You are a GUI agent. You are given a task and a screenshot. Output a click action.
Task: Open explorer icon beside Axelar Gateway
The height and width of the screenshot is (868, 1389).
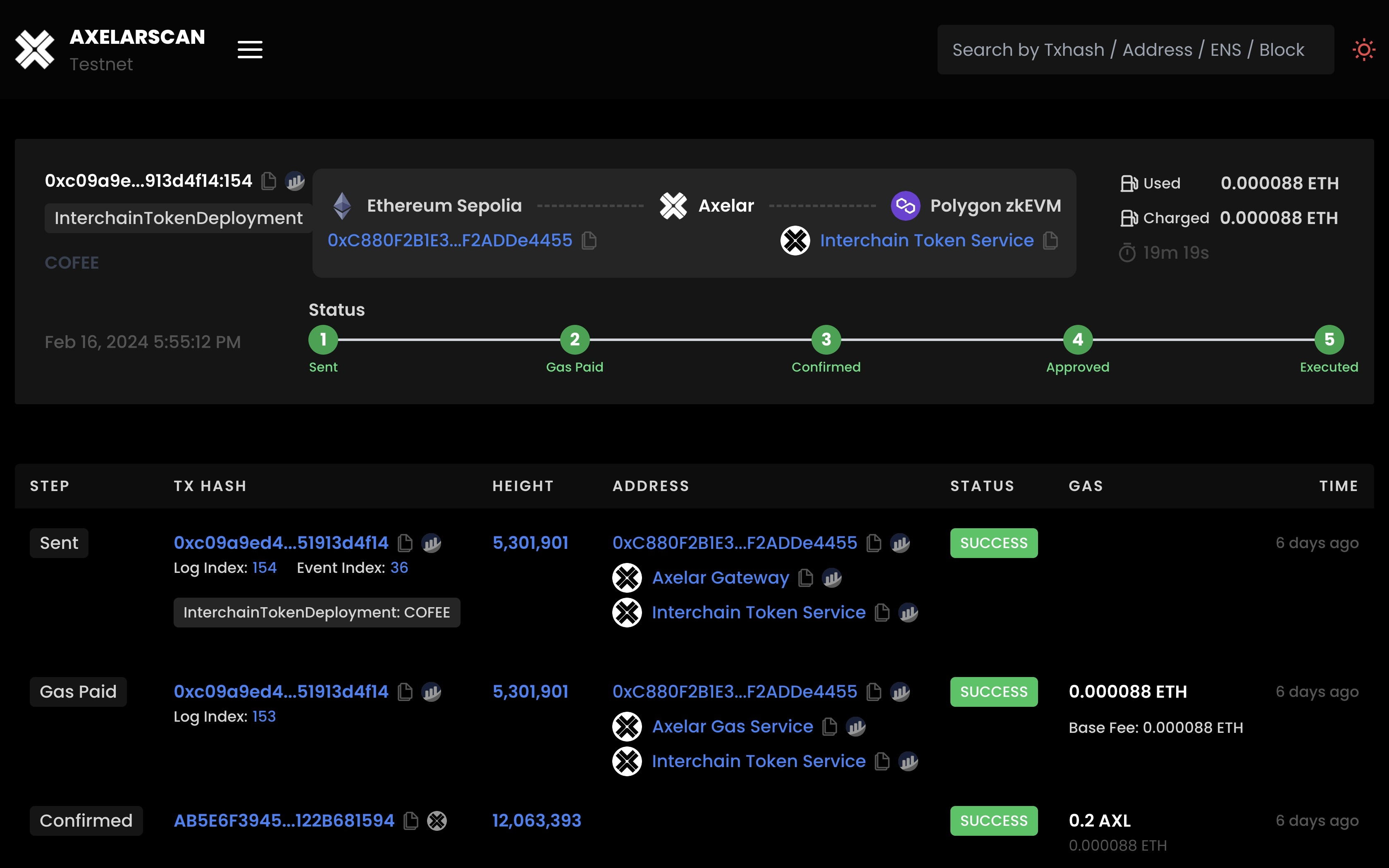click(x=832, y=578)
